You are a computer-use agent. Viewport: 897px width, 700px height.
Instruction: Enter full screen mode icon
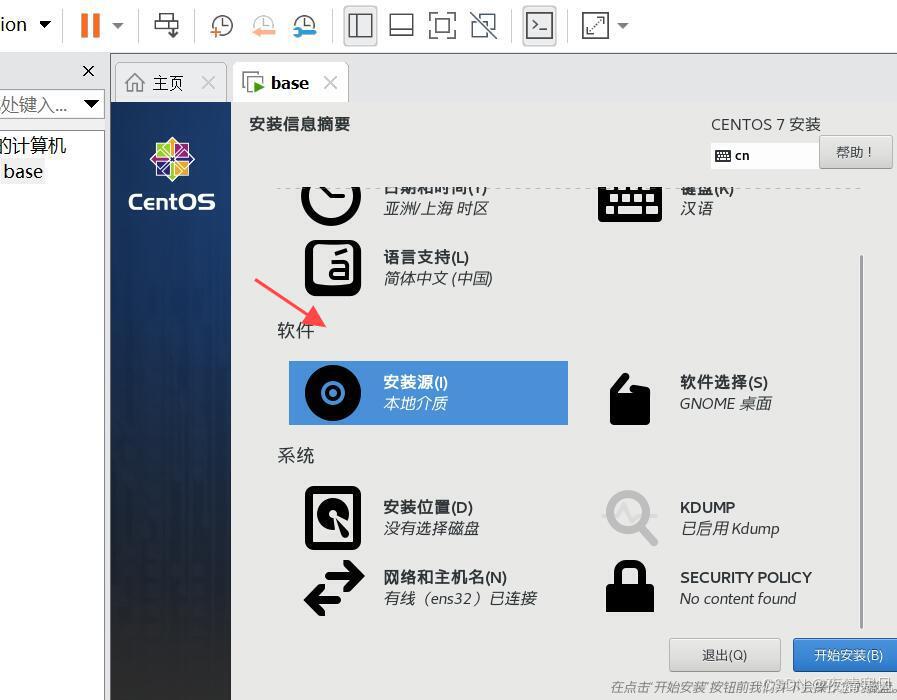442,25
